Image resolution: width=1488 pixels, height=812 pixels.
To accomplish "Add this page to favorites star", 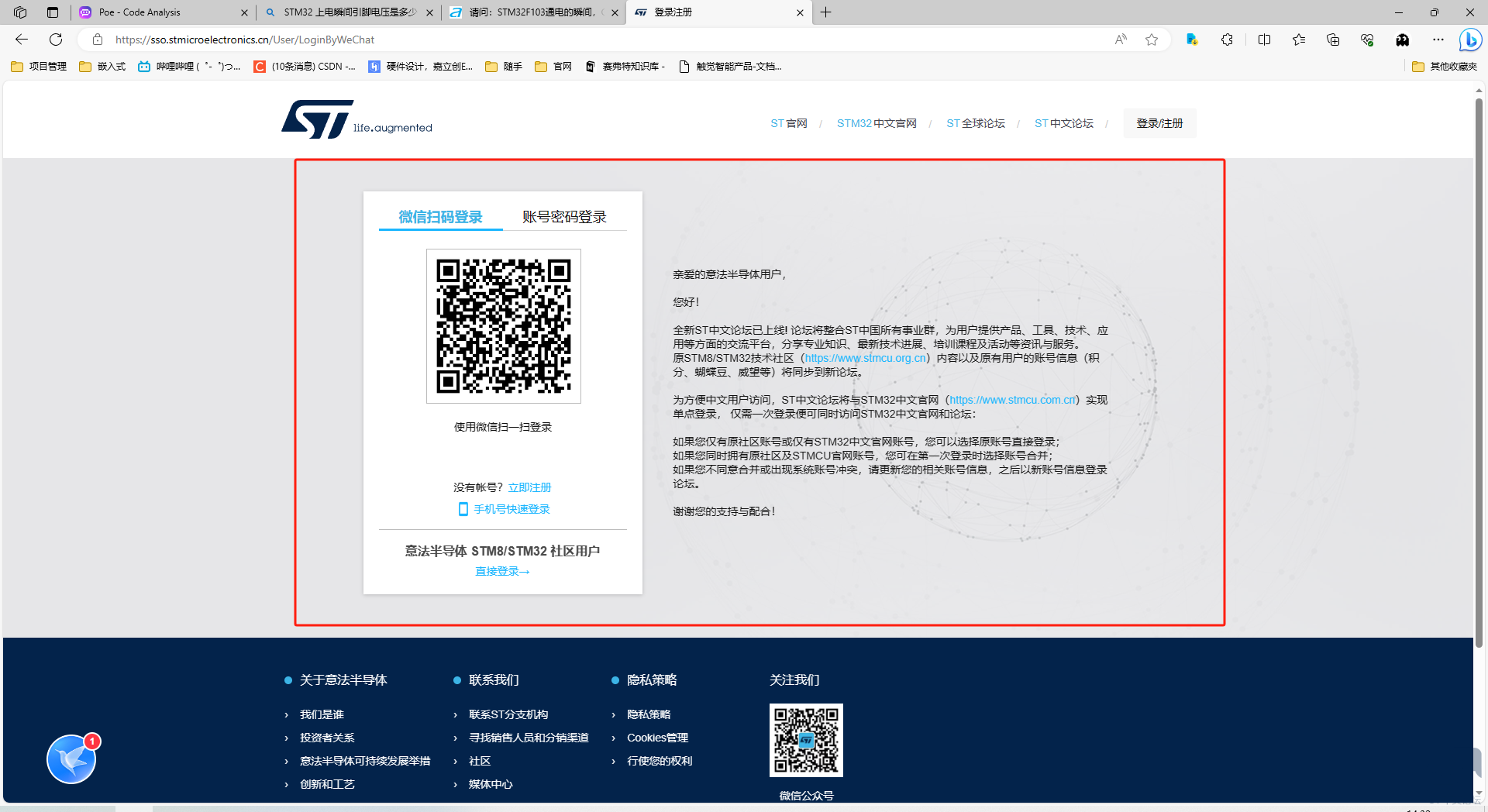I will pyautogui.click(x=1152, y=40).
